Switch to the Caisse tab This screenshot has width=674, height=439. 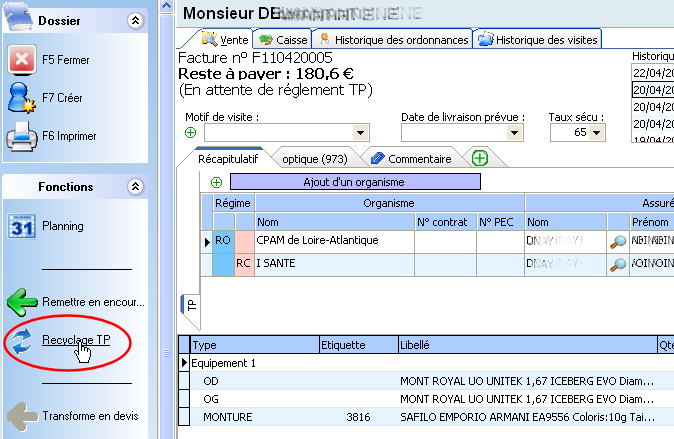pyautogui.click(x=283, y=40)
